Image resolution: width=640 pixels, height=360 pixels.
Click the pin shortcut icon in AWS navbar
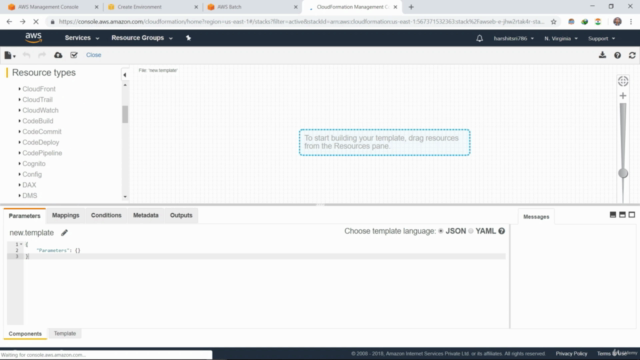point(188,38)
